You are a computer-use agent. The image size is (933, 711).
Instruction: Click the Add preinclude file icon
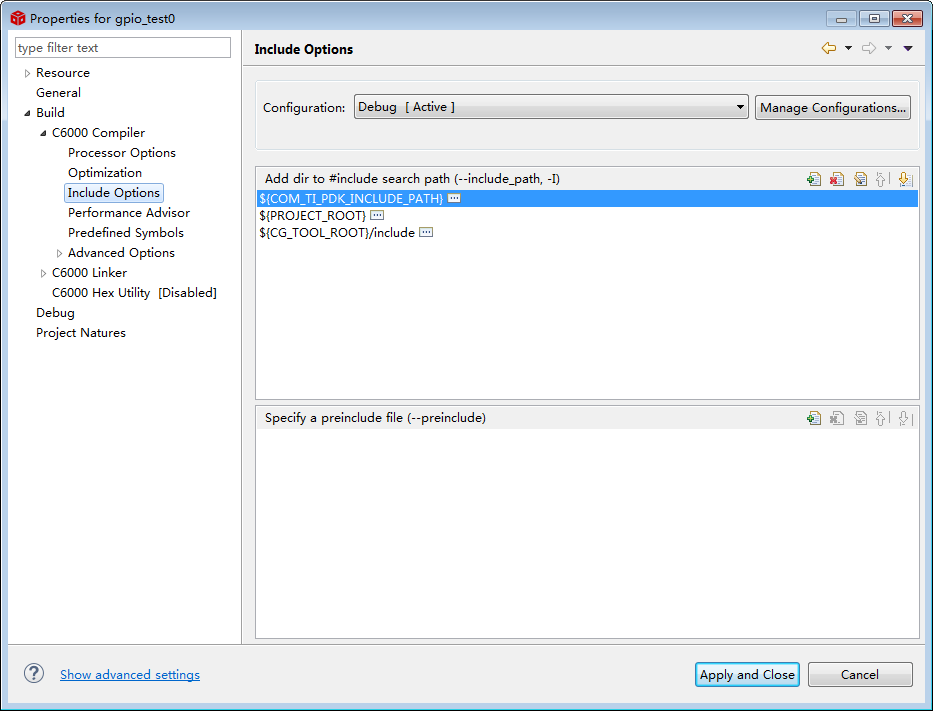(x=814, y=418)
